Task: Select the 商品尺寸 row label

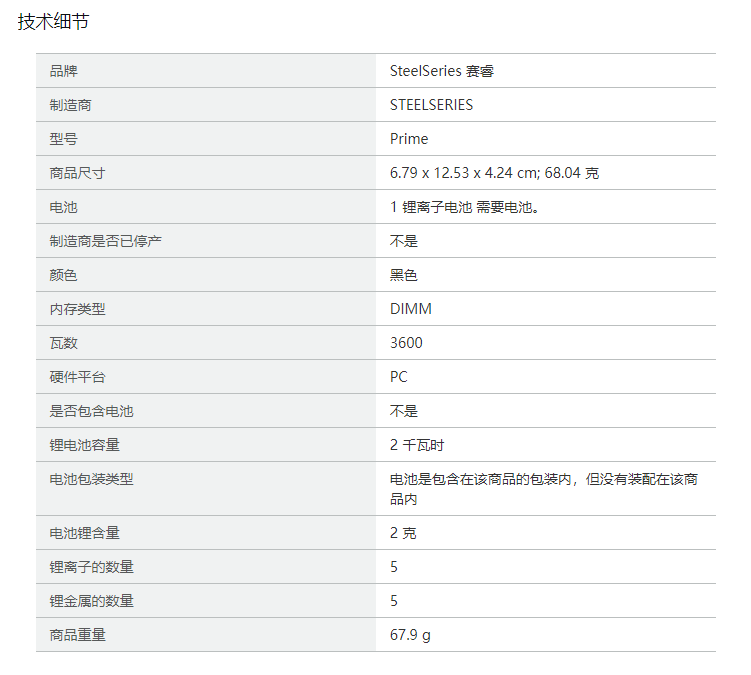Action: 78,173
